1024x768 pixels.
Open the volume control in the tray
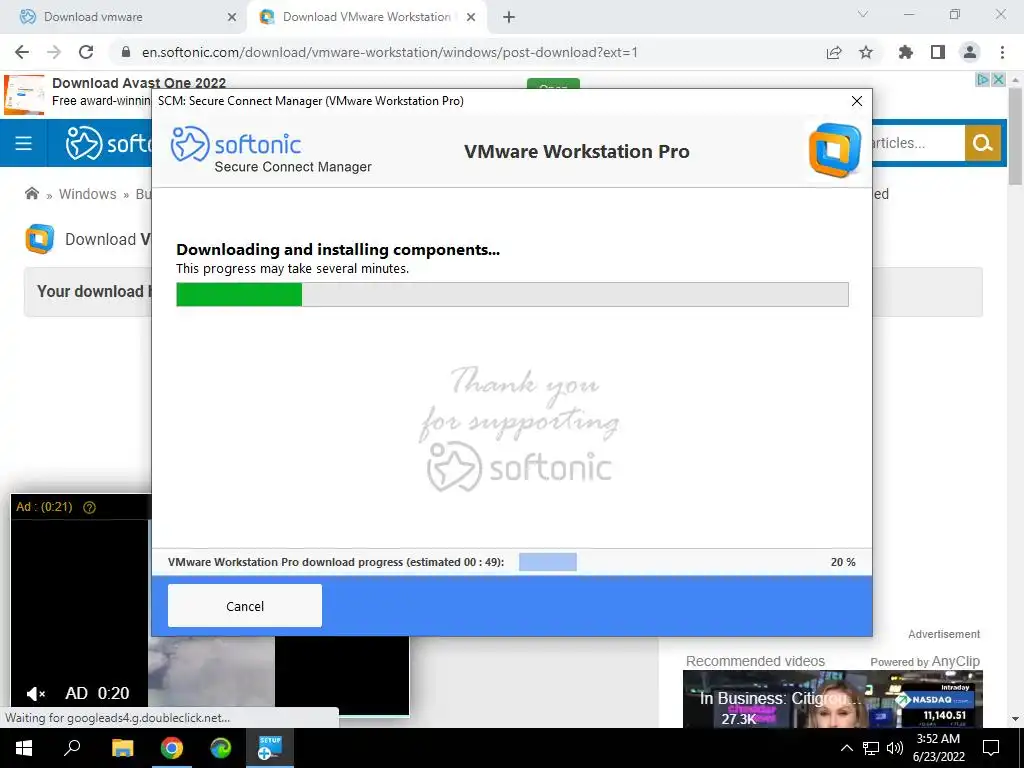pyautogui.click(x=895, y=748)
